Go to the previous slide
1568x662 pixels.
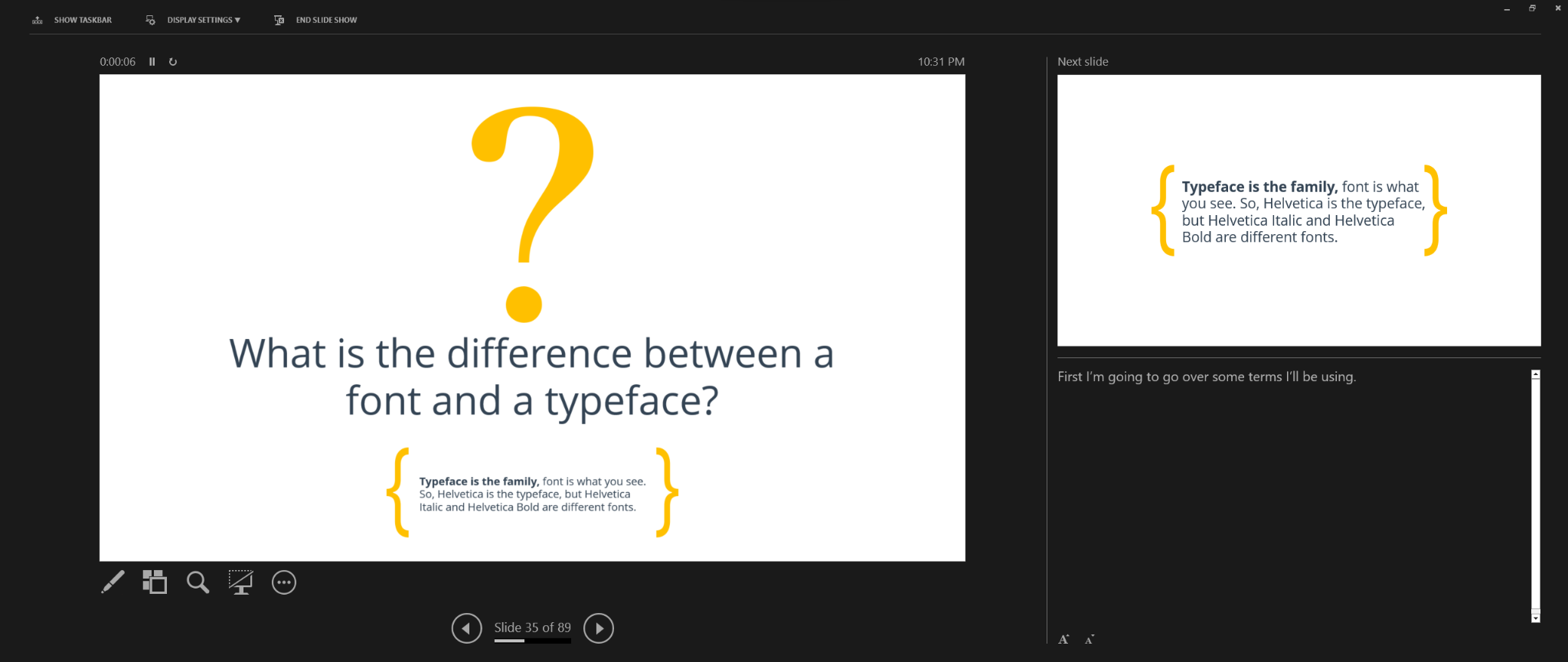(x=466, y=628)
